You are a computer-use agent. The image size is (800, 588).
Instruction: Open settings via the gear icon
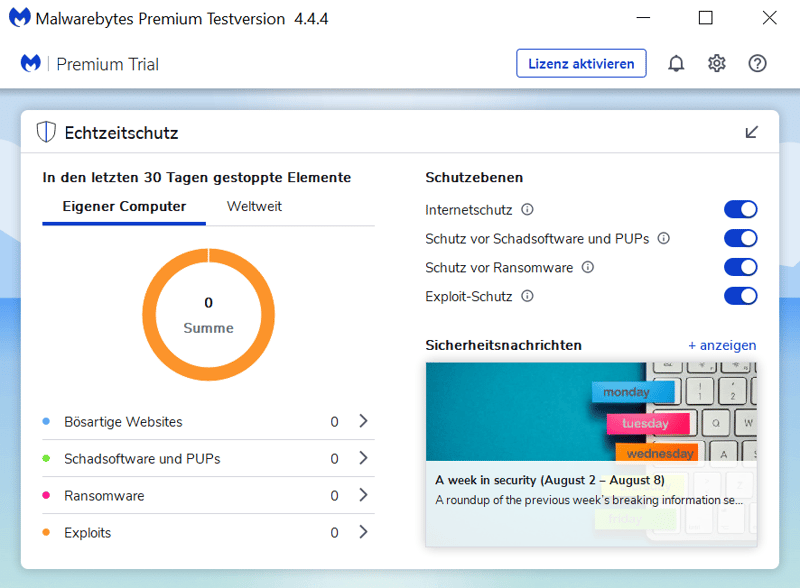(x=717, y=64)
